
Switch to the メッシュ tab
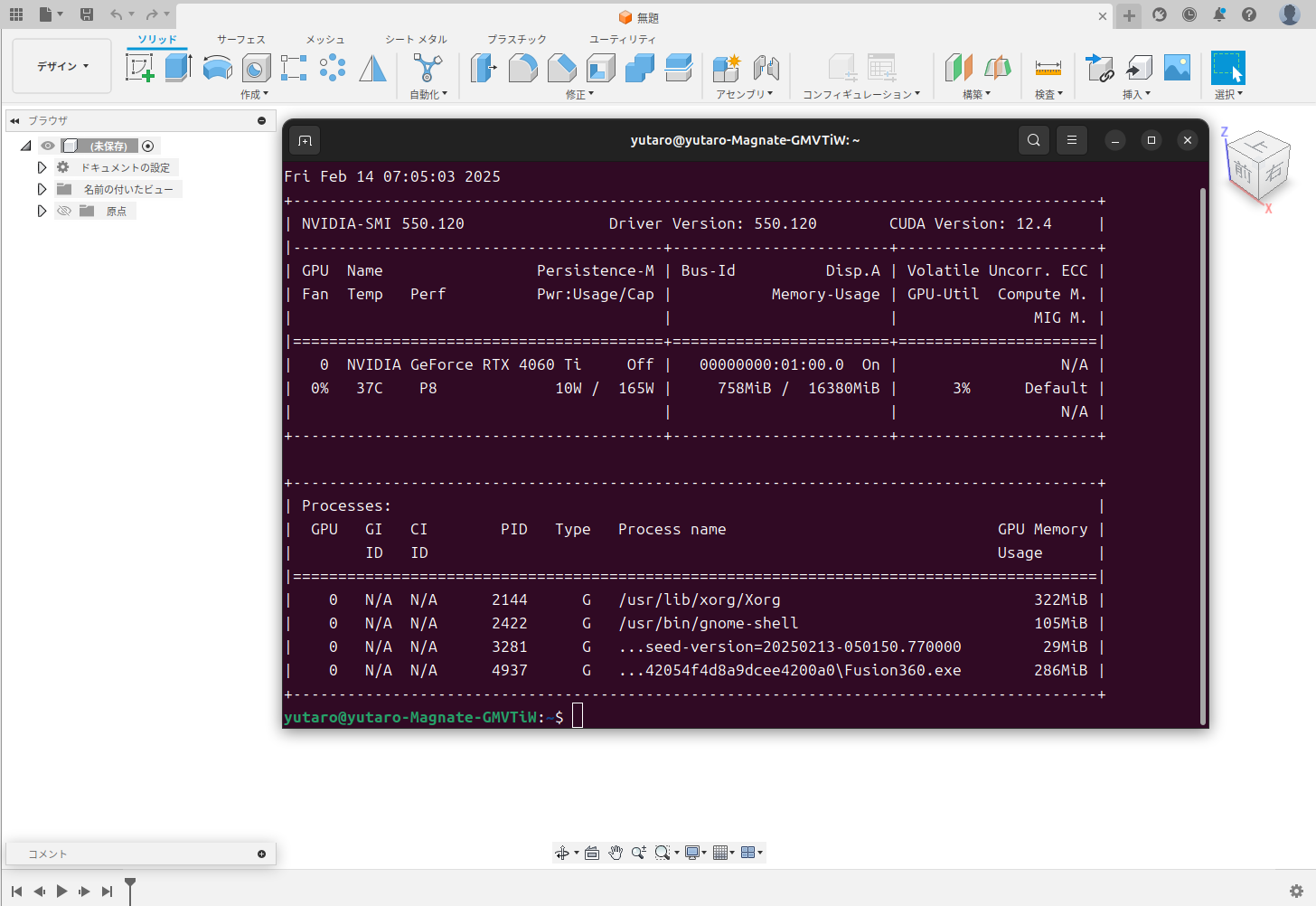325,40
